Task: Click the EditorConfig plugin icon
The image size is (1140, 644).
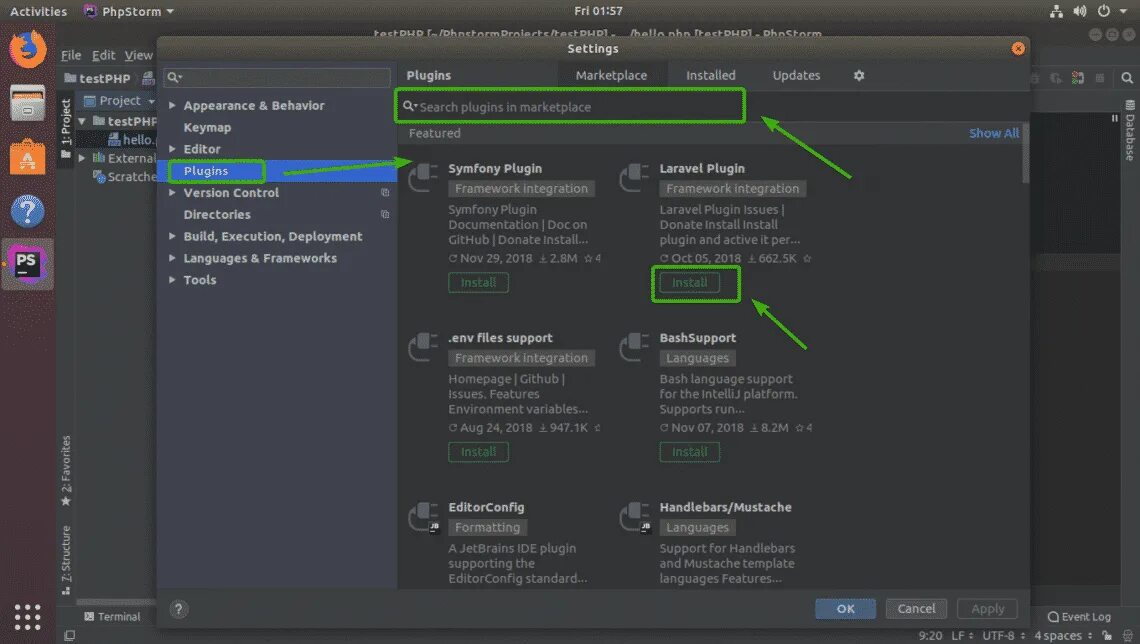Action: click(x=423, y=517)
